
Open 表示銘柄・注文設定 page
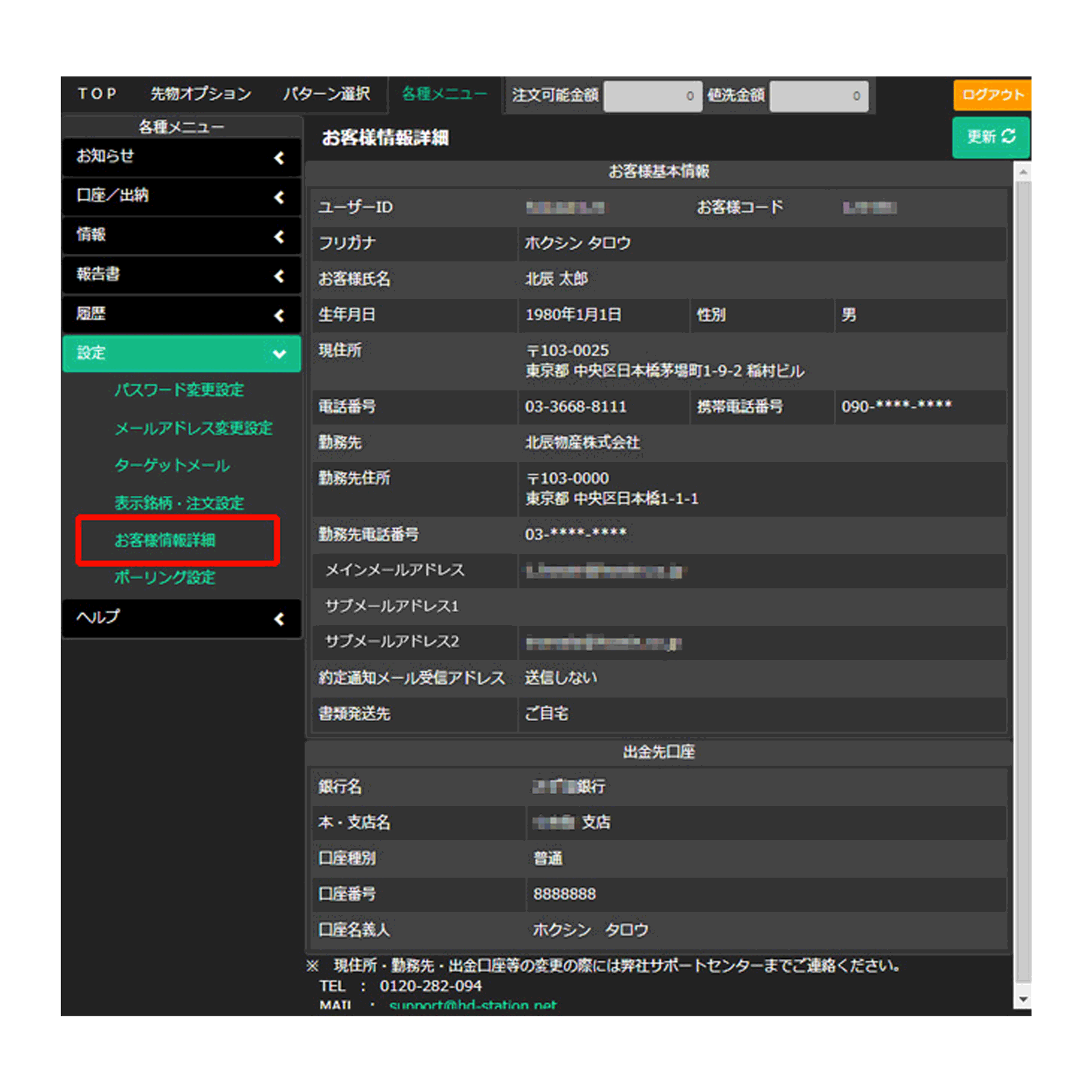click(x=179, y=504)
